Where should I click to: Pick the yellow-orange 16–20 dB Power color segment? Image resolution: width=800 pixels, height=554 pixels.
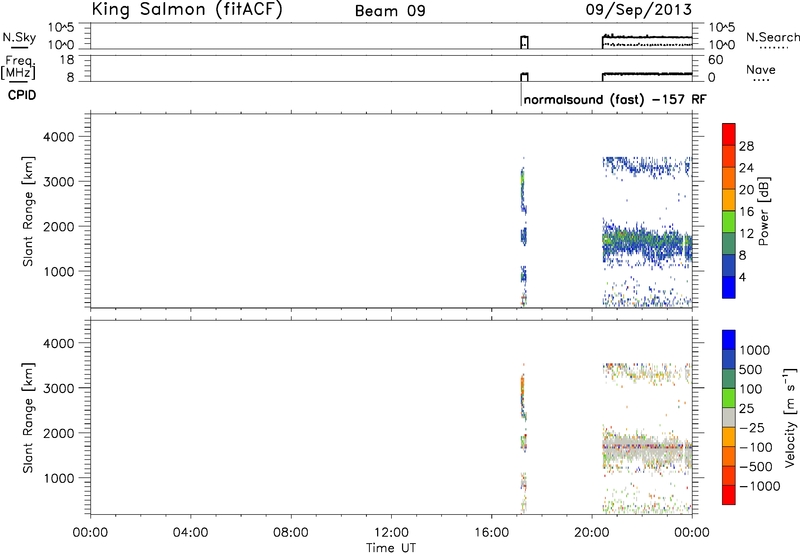click(x=729, y=199)
